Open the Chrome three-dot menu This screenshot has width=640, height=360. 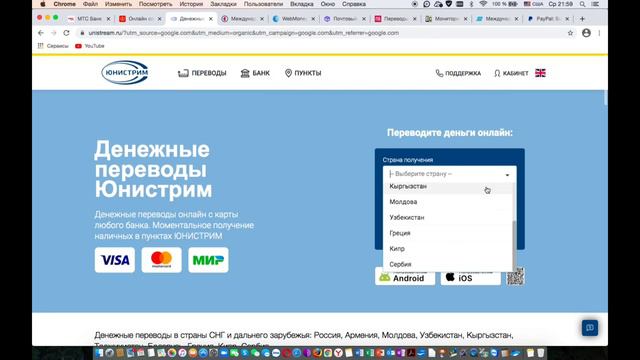coord(599,33)
